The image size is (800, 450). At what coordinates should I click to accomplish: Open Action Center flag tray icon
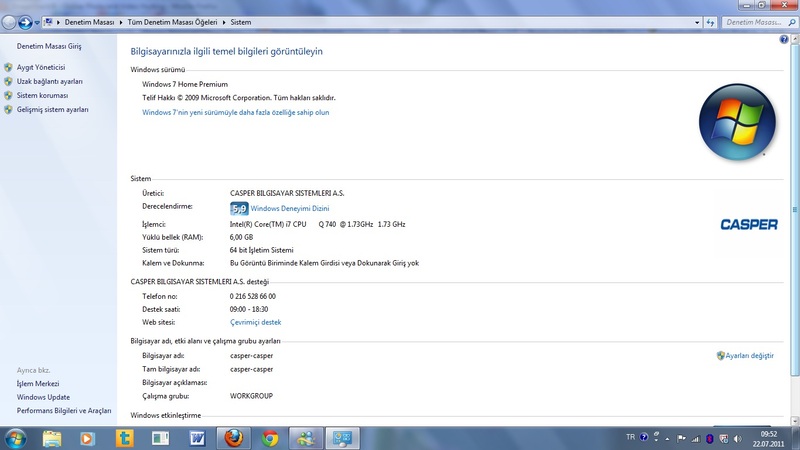pos(681,438)
